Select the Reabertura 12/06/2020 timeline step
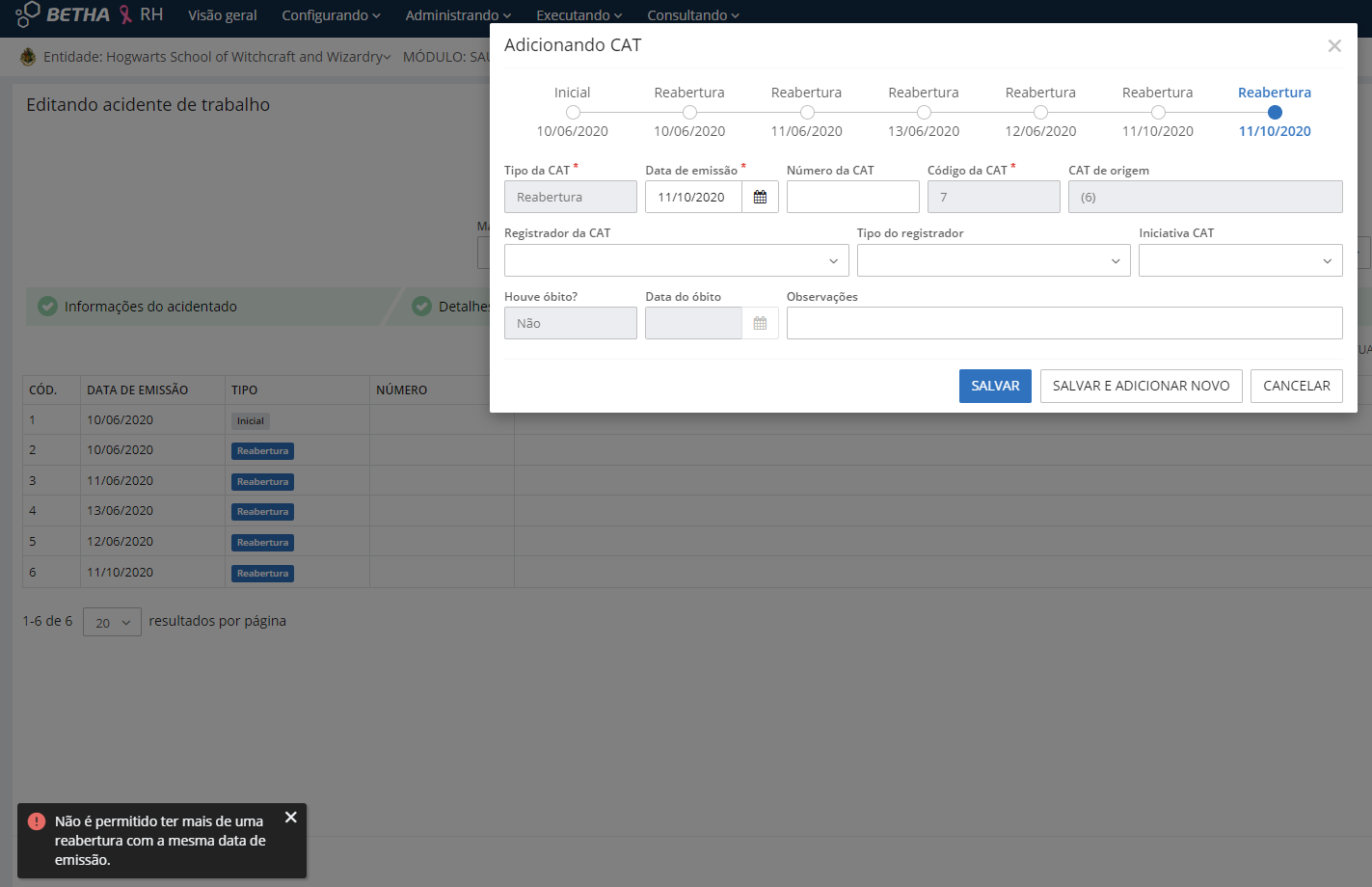This screenshot has width=1372, height=887. click(x=1040, y=113)
